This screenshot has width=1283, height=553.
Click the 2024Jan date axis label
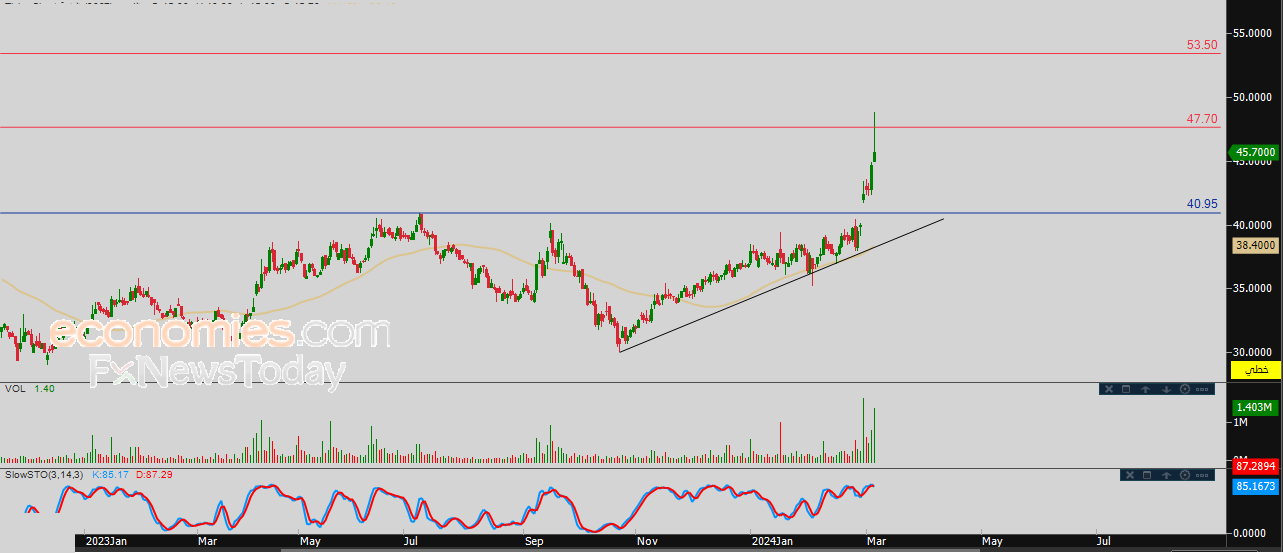coord(772,542)
